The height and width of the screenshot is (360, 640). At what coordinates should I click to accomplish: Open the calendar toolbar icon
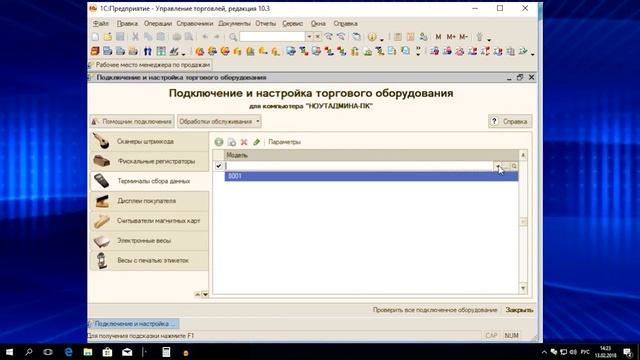pos(410,37)
